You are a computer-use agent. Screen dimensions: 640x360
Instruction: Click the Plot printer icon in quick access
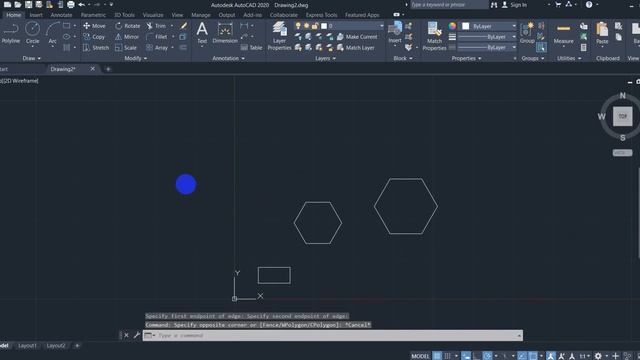point(71,4)
